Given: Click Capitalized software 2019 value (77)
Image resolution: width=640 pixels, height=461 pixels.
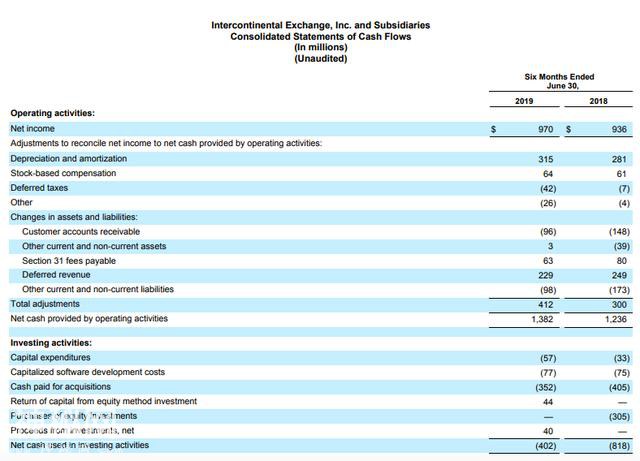Looking at the screenshot, I should point(548,373).
